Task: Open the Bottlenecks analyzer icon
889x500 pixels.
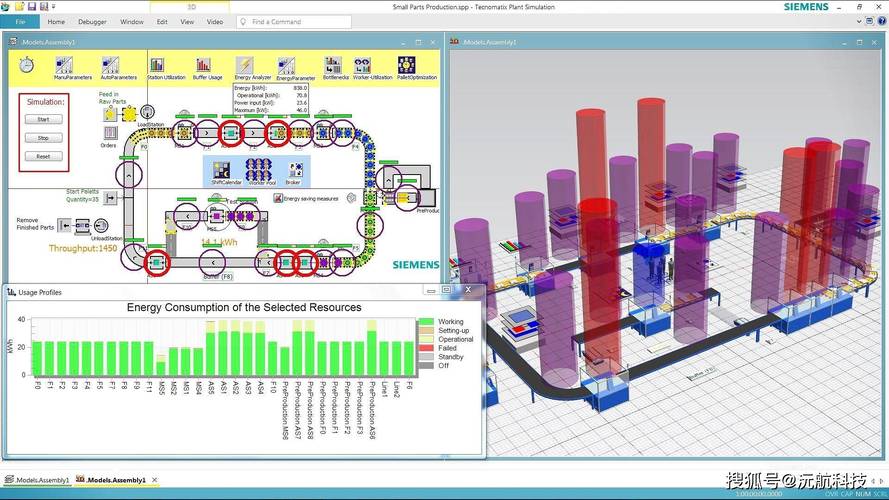Action: pyautogui.click(x=333, y=65)
